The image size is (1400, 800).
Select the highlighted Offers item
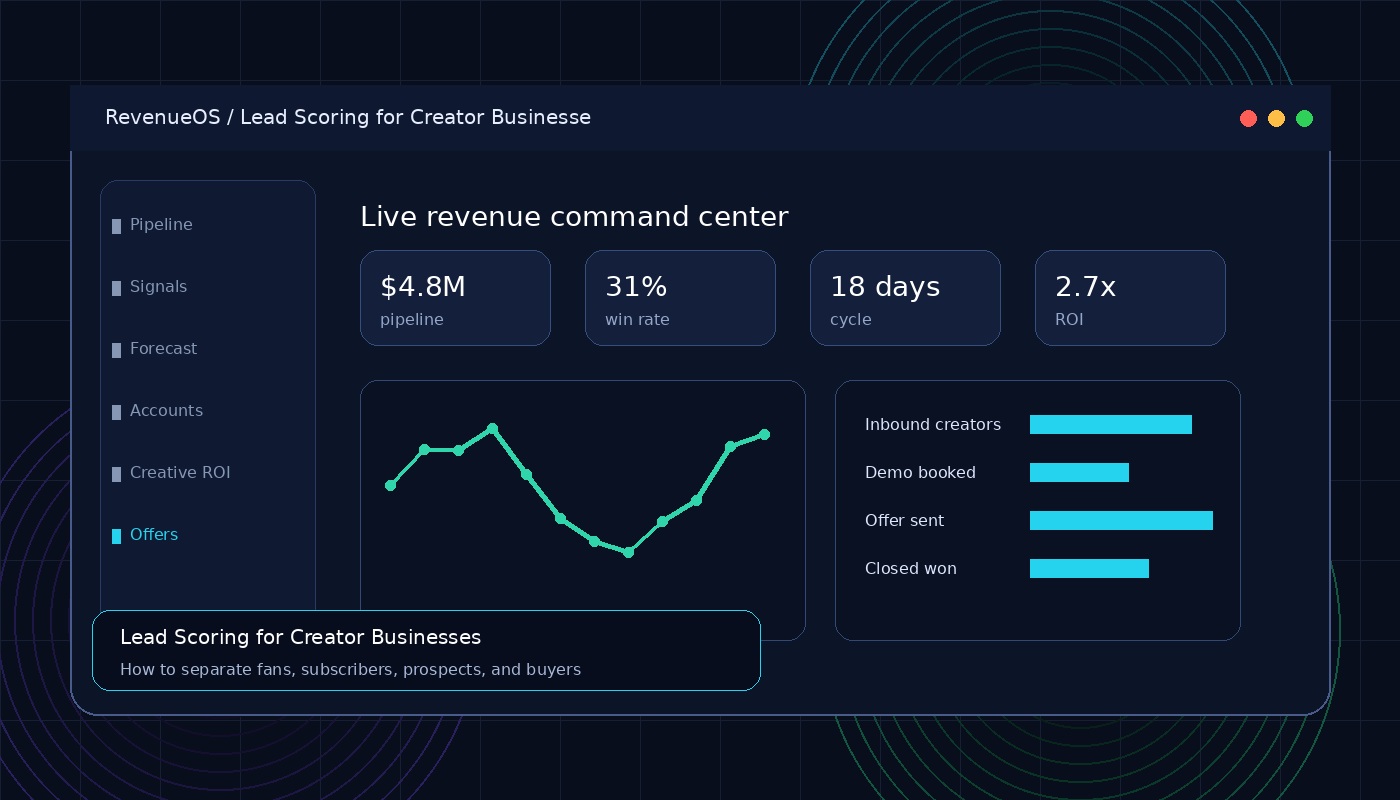tap(154, 535)
